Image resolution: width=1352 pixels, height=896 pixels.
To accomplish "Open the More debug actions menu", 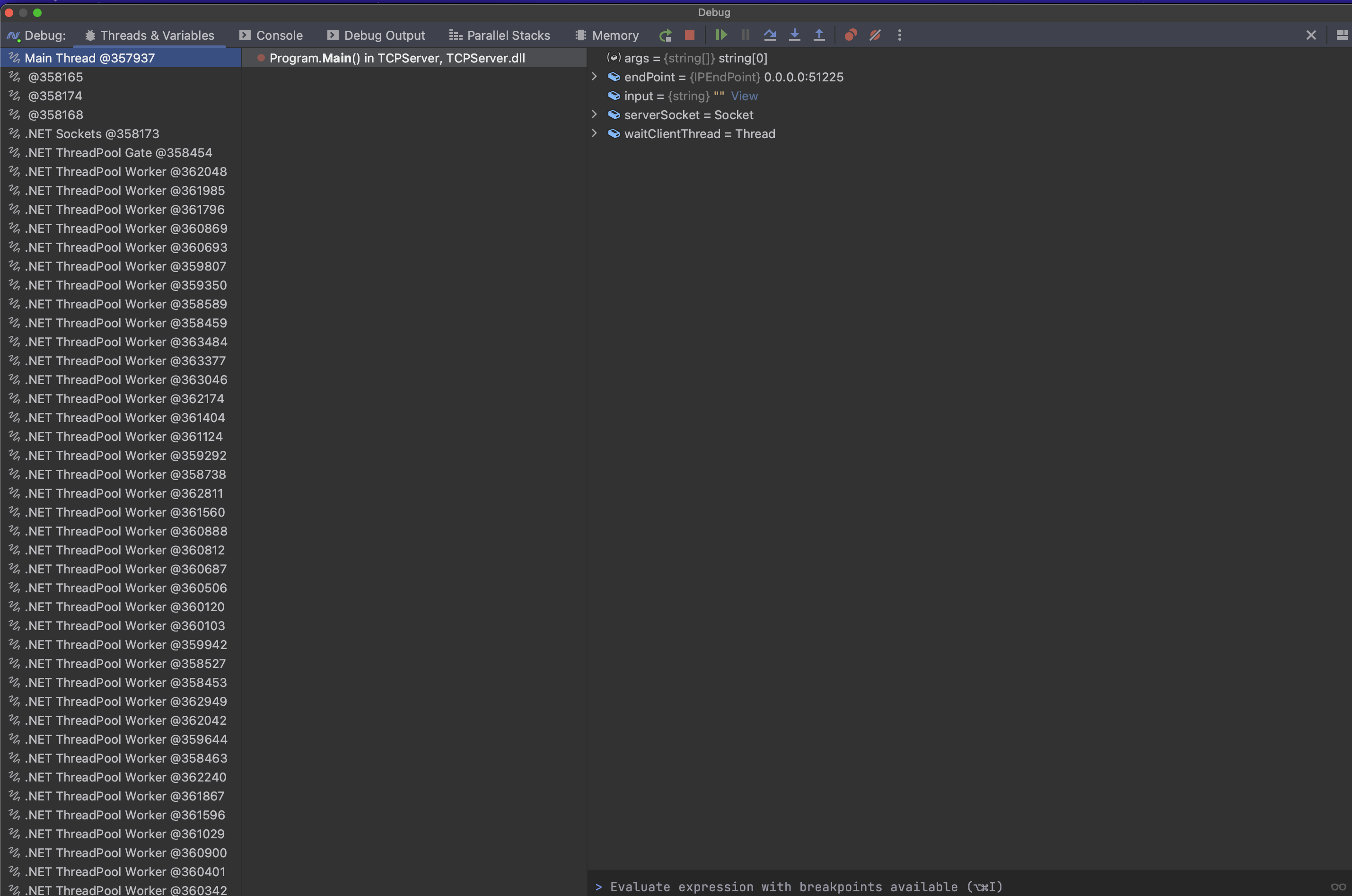I will click(899, 35).
